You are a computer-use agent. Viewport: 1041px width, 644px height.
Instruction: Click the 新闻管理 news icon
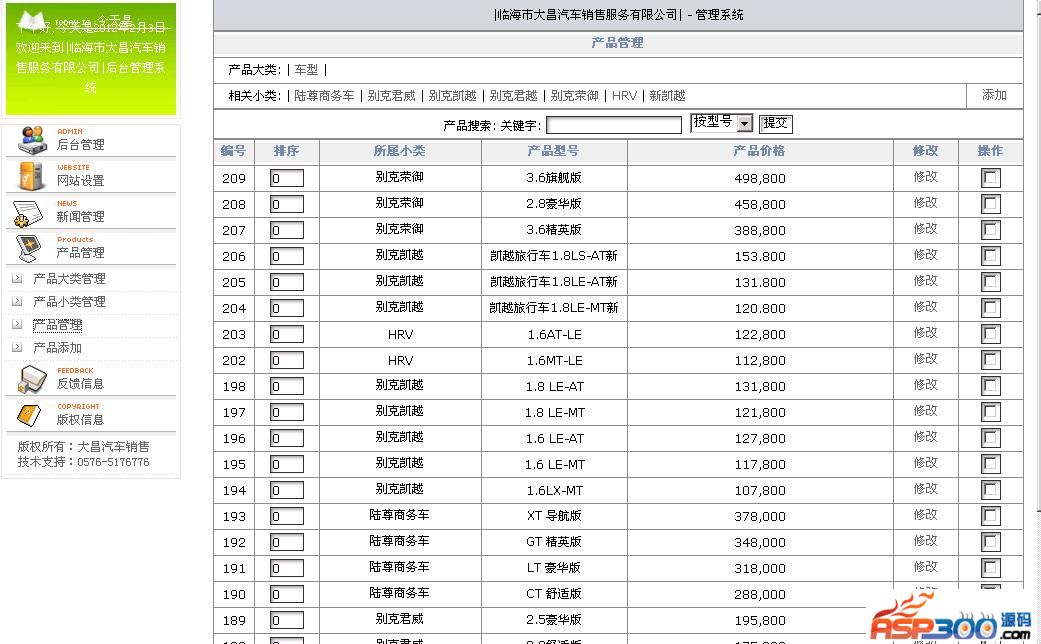click(x=29, y=212)
